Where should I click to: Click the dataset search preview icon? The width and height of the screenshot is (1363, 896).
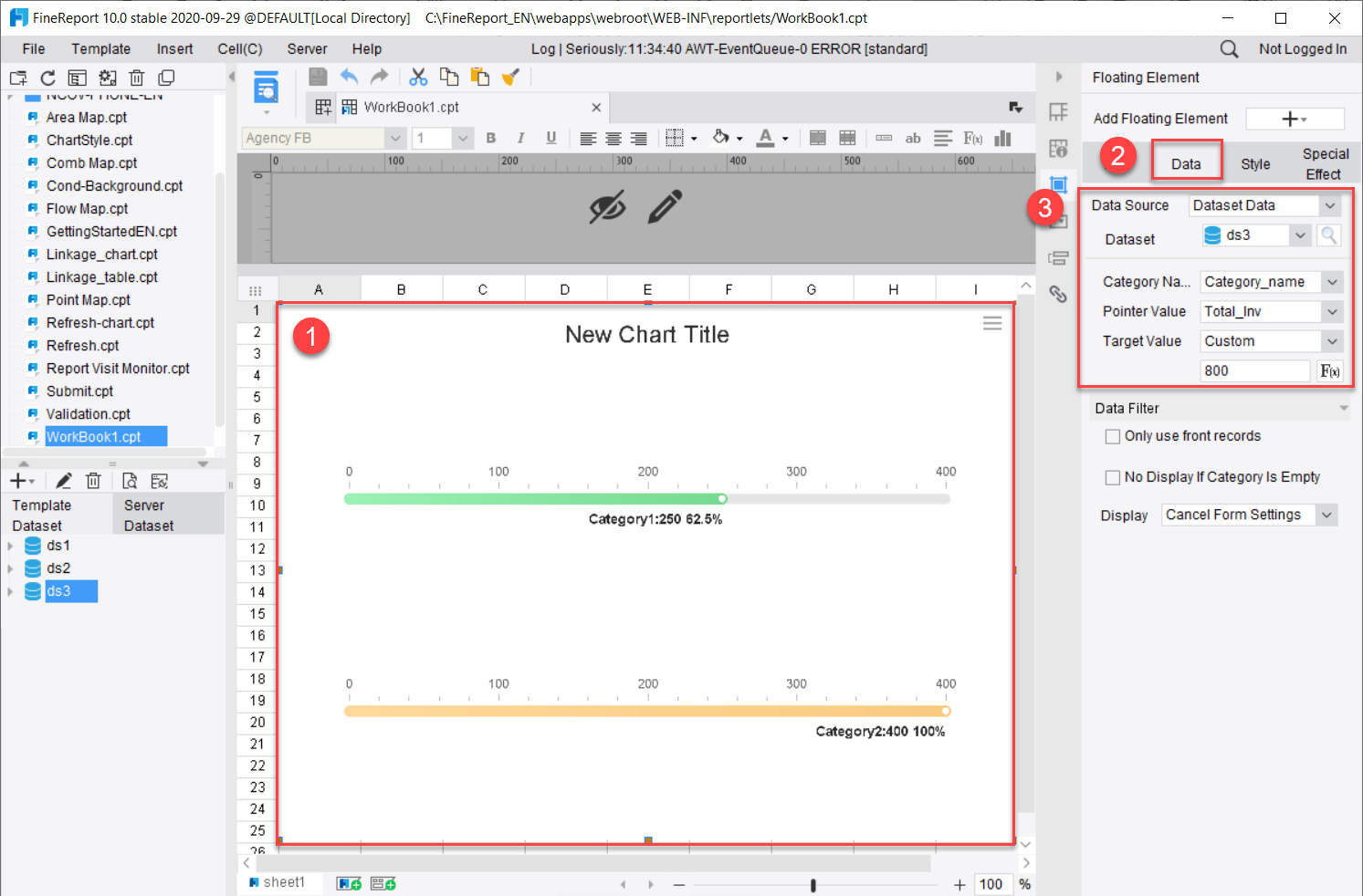click(x=1328, y=234)
